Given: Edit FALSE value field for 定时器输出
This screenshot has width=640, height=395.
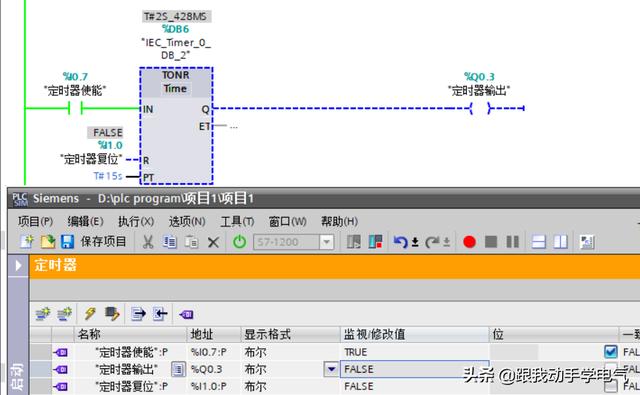Looking at the screenshot, I should click(x=415, y=369).
